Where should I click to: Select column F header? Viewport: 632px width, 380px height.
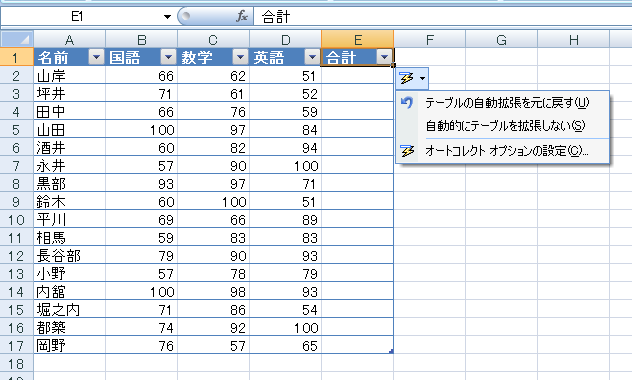(430, 39)
